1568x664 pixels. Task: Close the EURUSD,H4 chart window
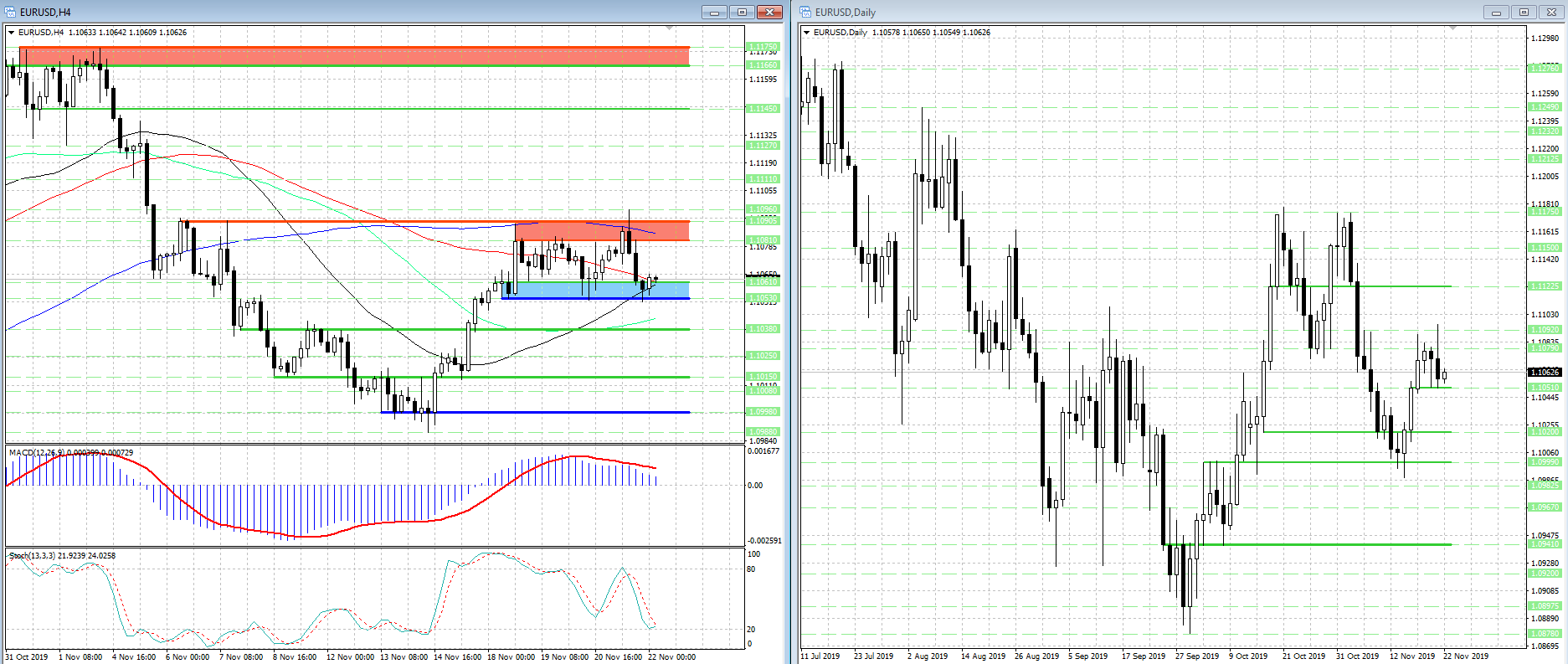(769, 12)
